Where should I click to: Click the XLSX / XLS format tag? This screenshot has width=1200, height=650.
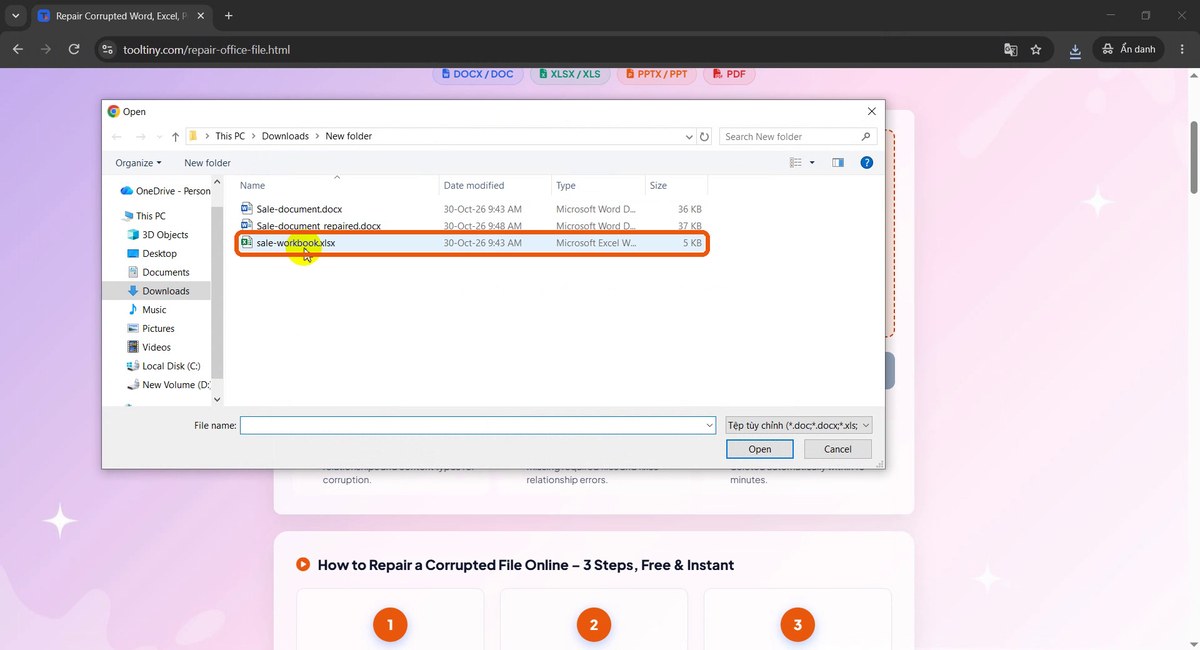(x=569, y=74)
